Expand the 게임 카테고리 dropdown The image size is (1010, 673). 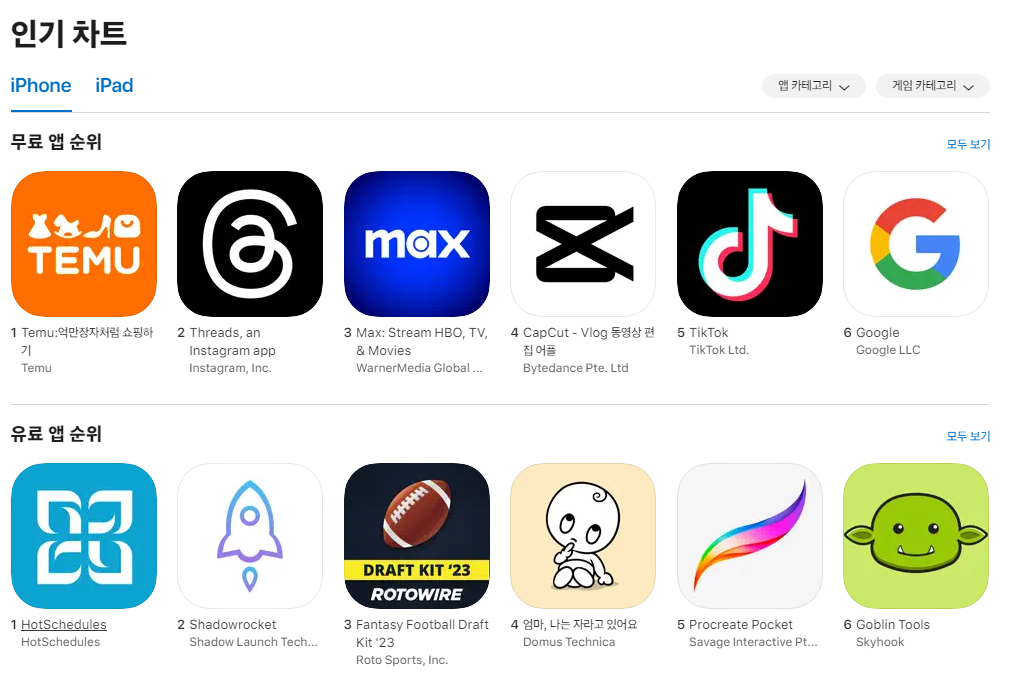point(932,86)
